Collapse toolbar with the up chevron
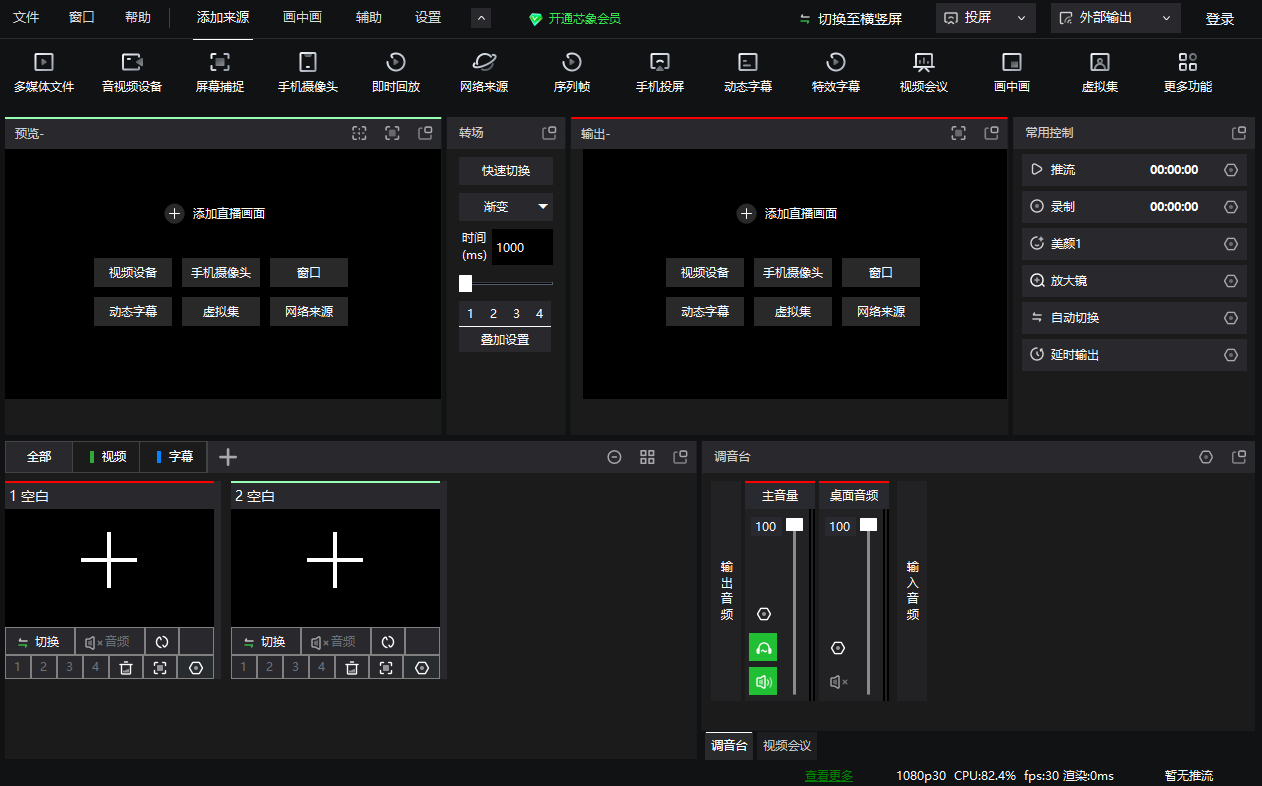Viewport: 1262px width, 786px height. [481, 18]
